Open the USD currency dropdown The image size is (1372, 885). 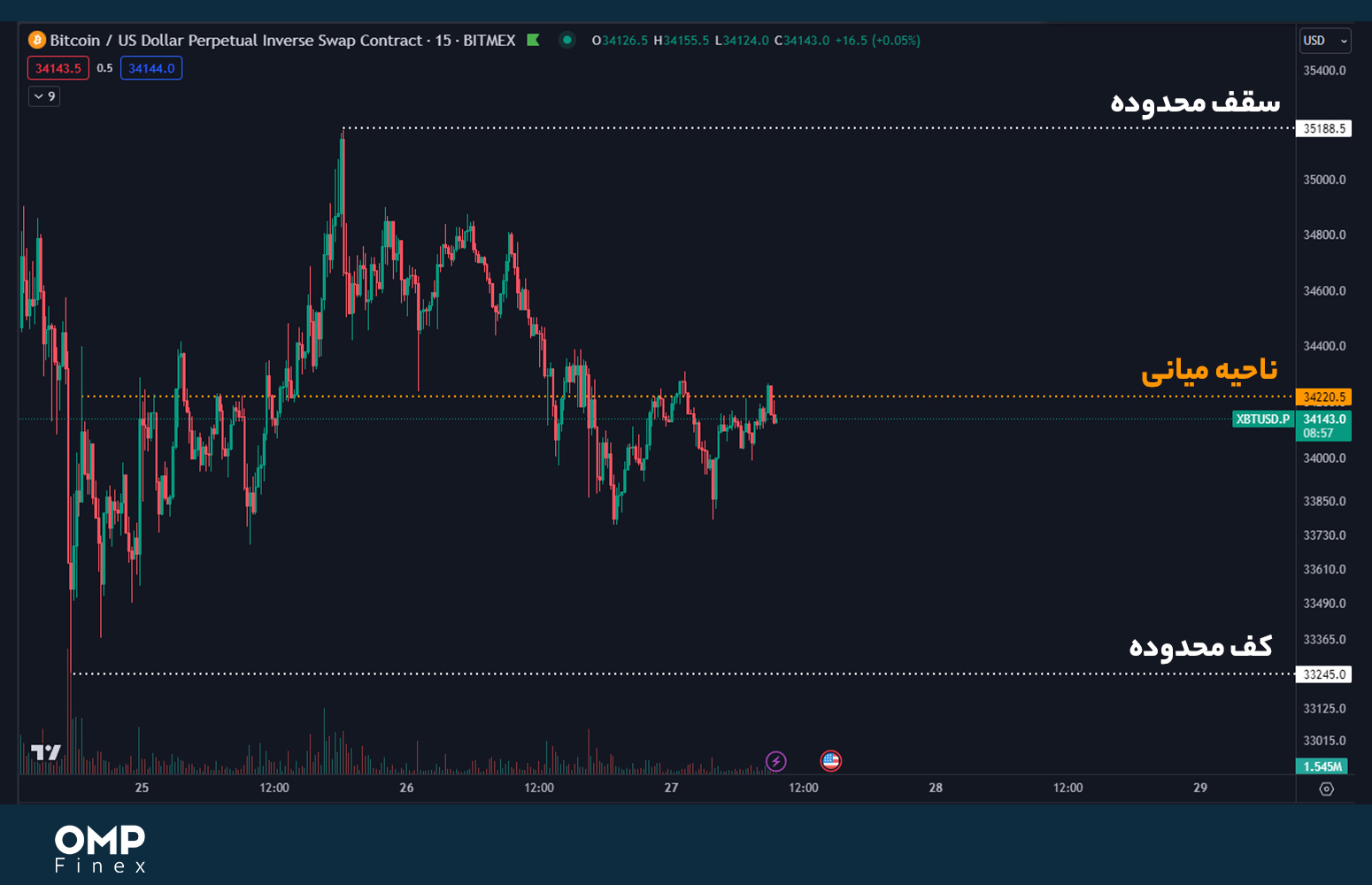pyautogui.click(x=1325, y=41)
